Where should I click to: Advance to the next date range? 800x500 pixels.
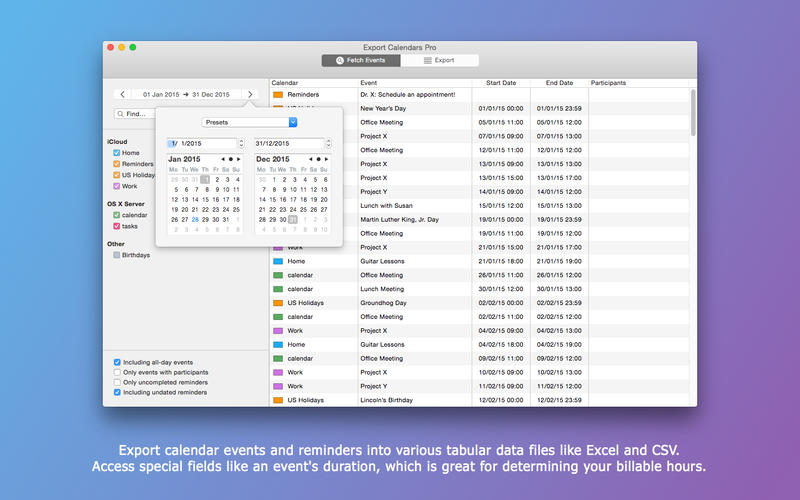tap(250, 94)
